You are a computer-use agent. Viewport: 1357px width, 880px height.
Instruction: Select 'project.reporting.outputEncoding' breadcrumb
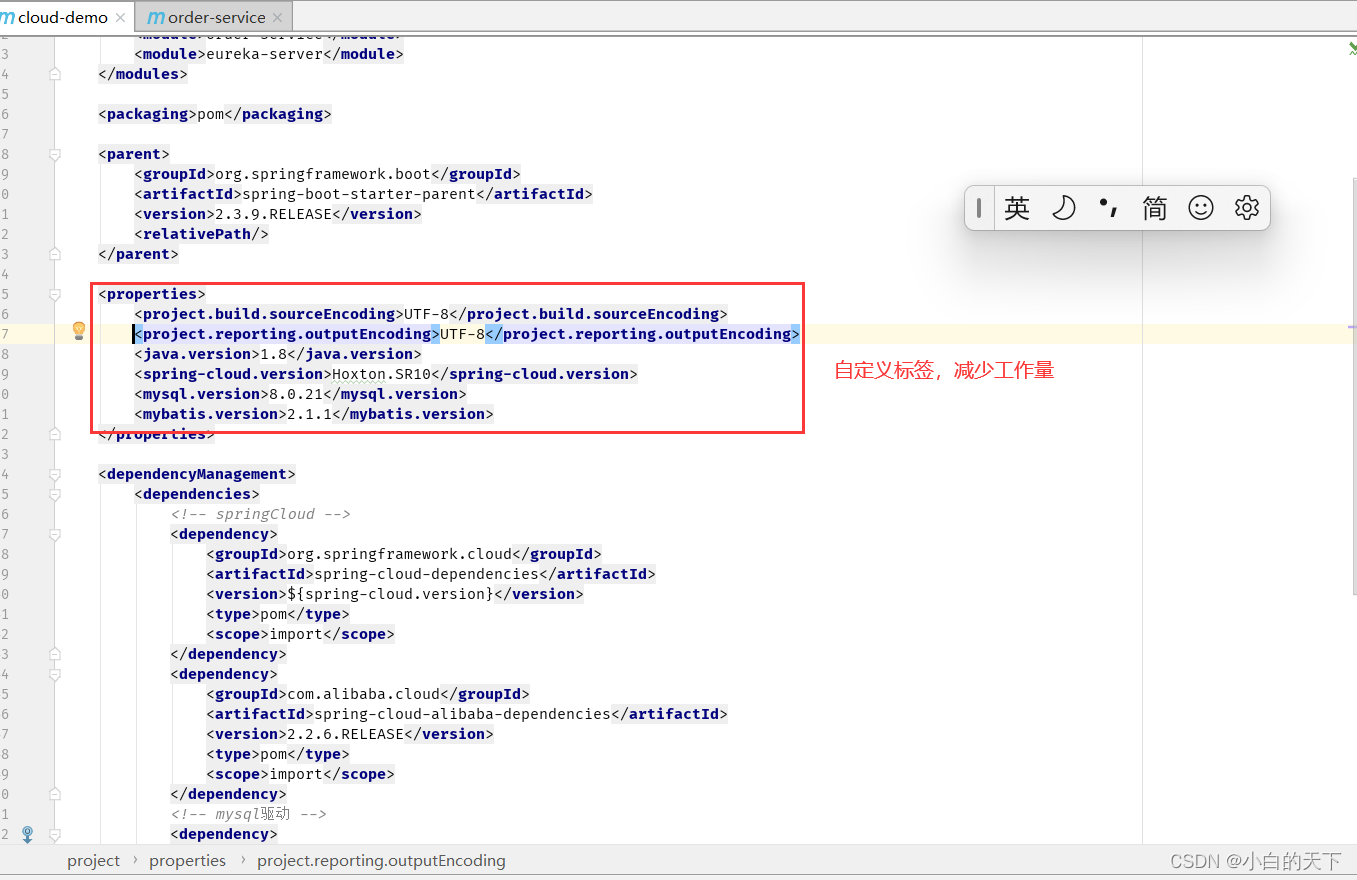point(381,860)
